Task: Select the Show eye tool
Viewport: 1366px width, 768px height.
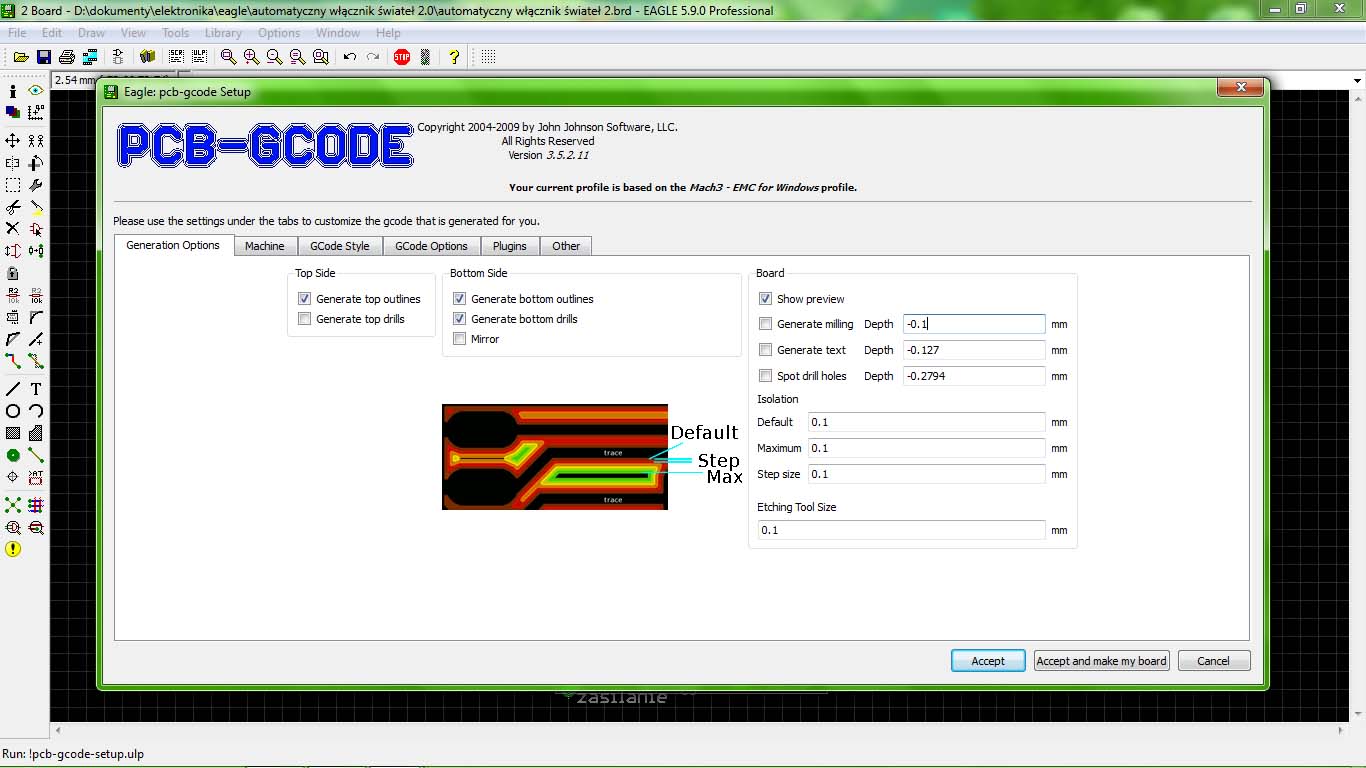Action: 36,91
